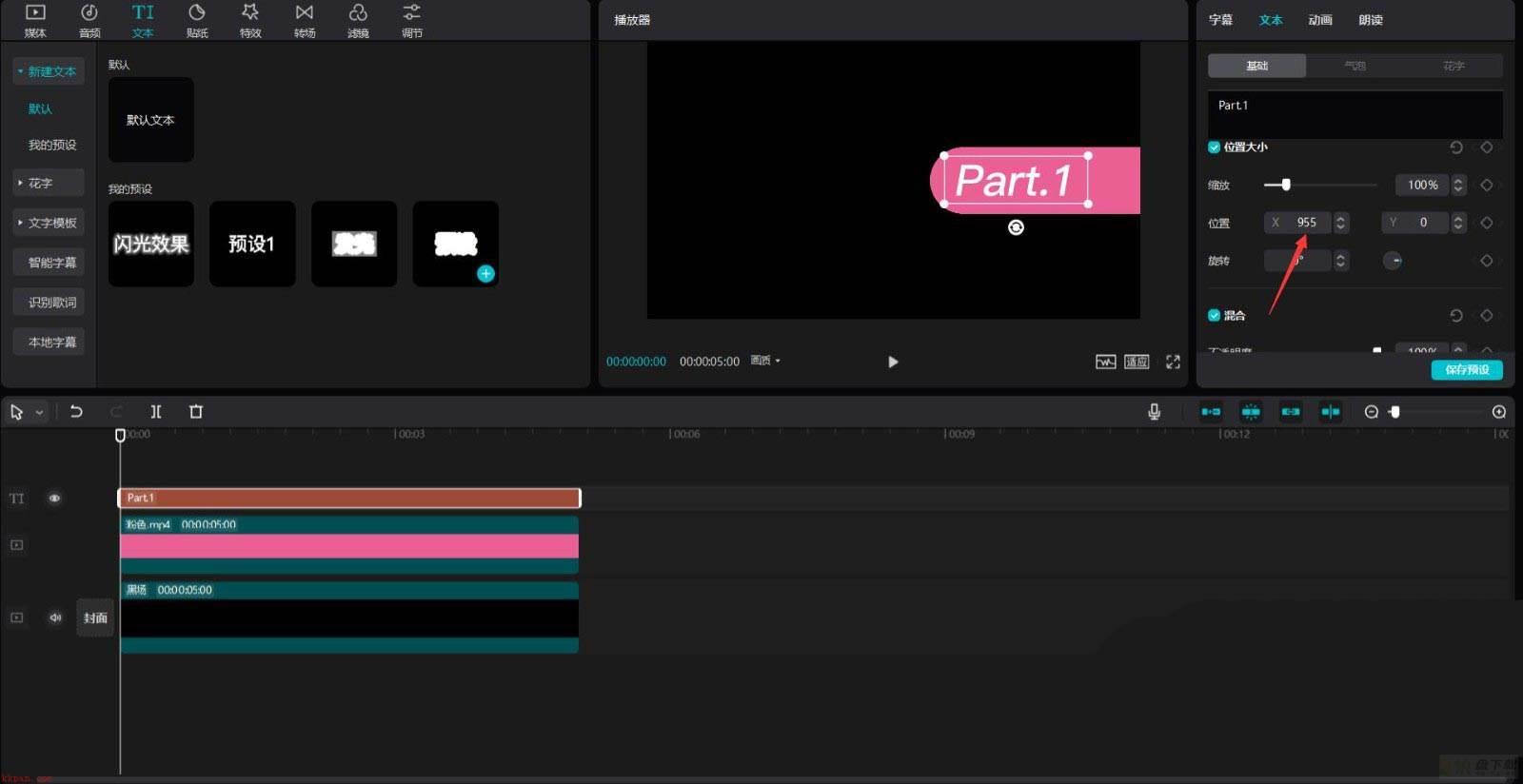1523x784 pixels.
Task: Click the plus icon on the last preset
Action: 485,274
